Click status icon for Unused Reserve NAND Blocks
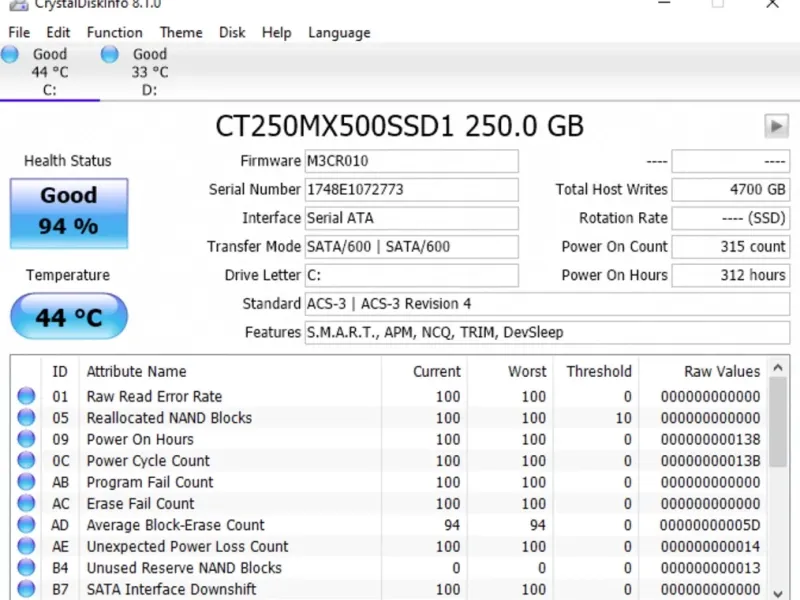 26,567
